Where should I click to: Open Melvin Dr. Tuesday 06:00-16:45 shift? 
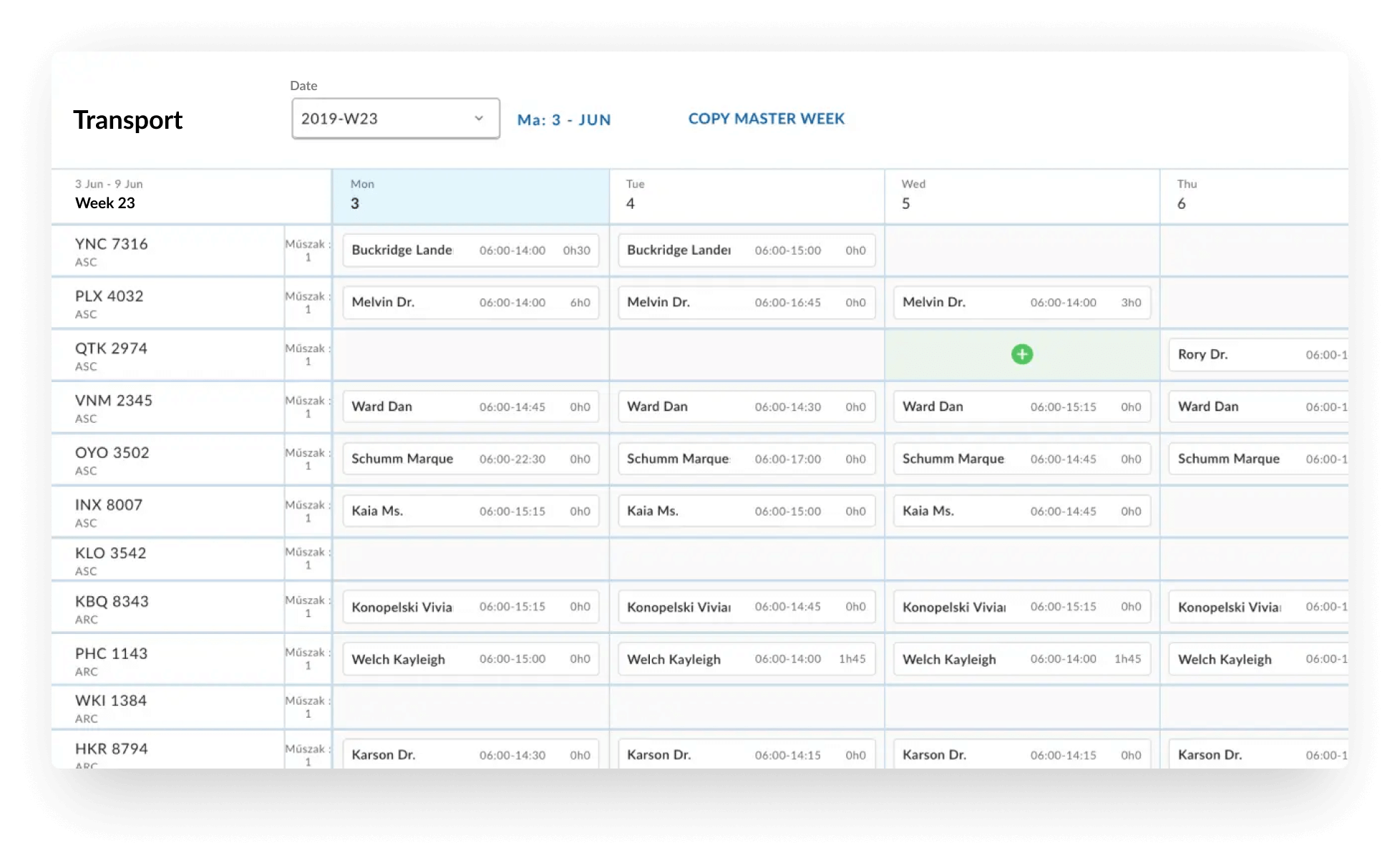[746, 303]
